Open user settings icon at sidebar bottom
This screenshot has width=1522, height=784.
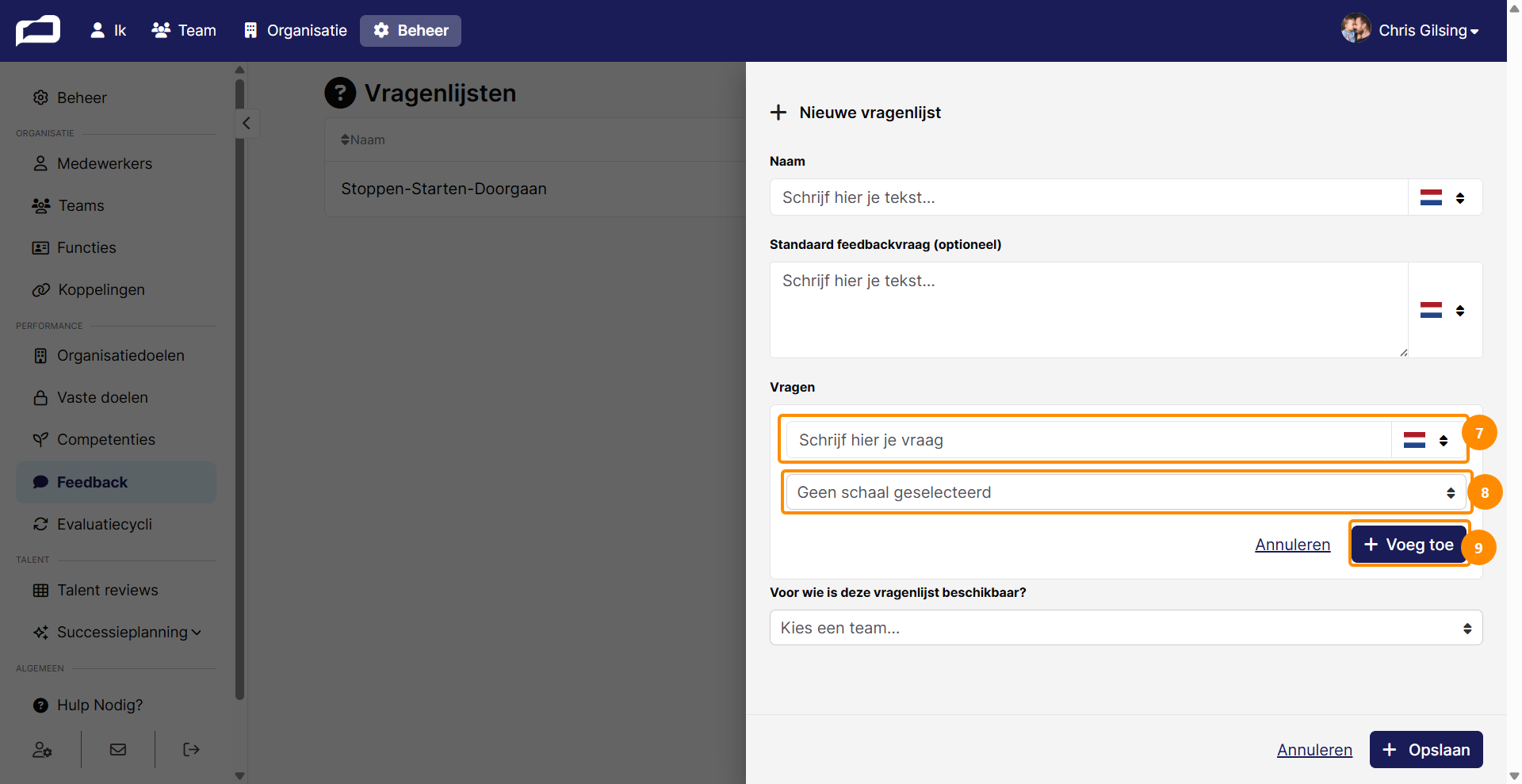coord(43,749)
